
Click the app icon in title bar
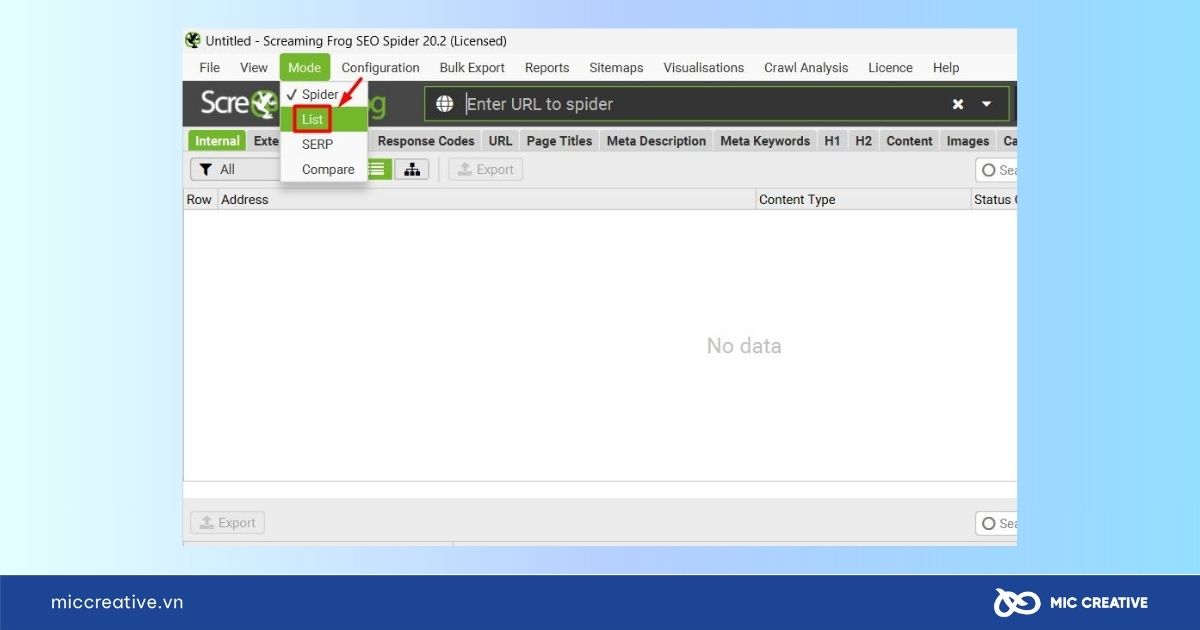[x=193, y=41]
